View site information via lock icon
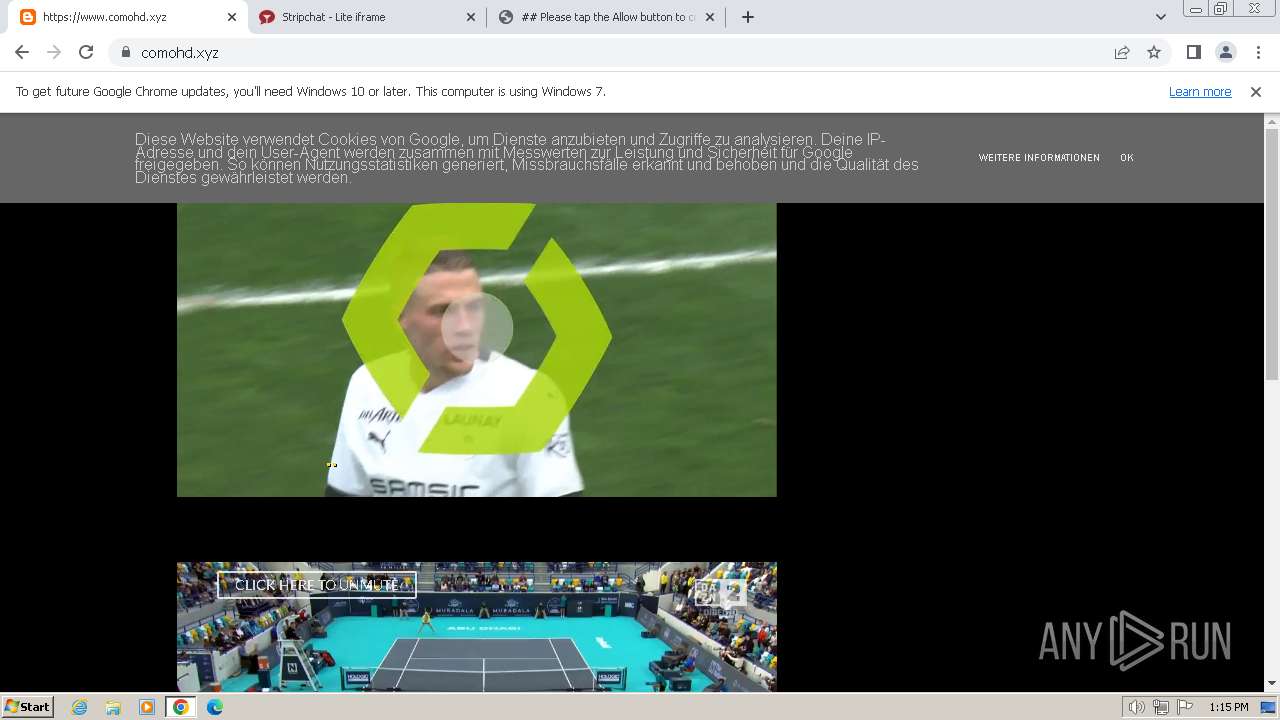Viewport: 1280px width, 720px height. [x=126, y=52]
